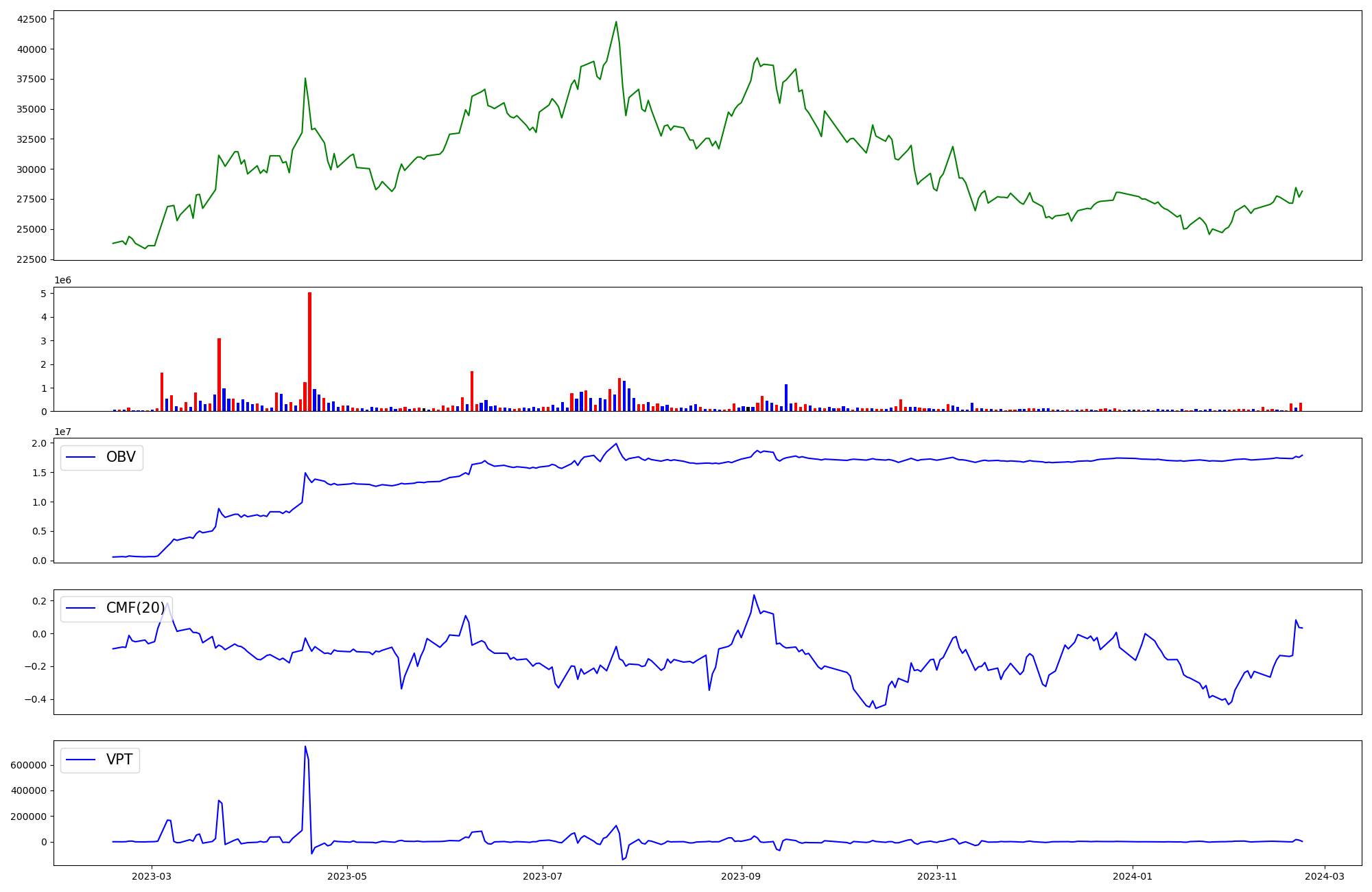
Task: Select the 2023-09 x-axis date label
Action: 742,876
